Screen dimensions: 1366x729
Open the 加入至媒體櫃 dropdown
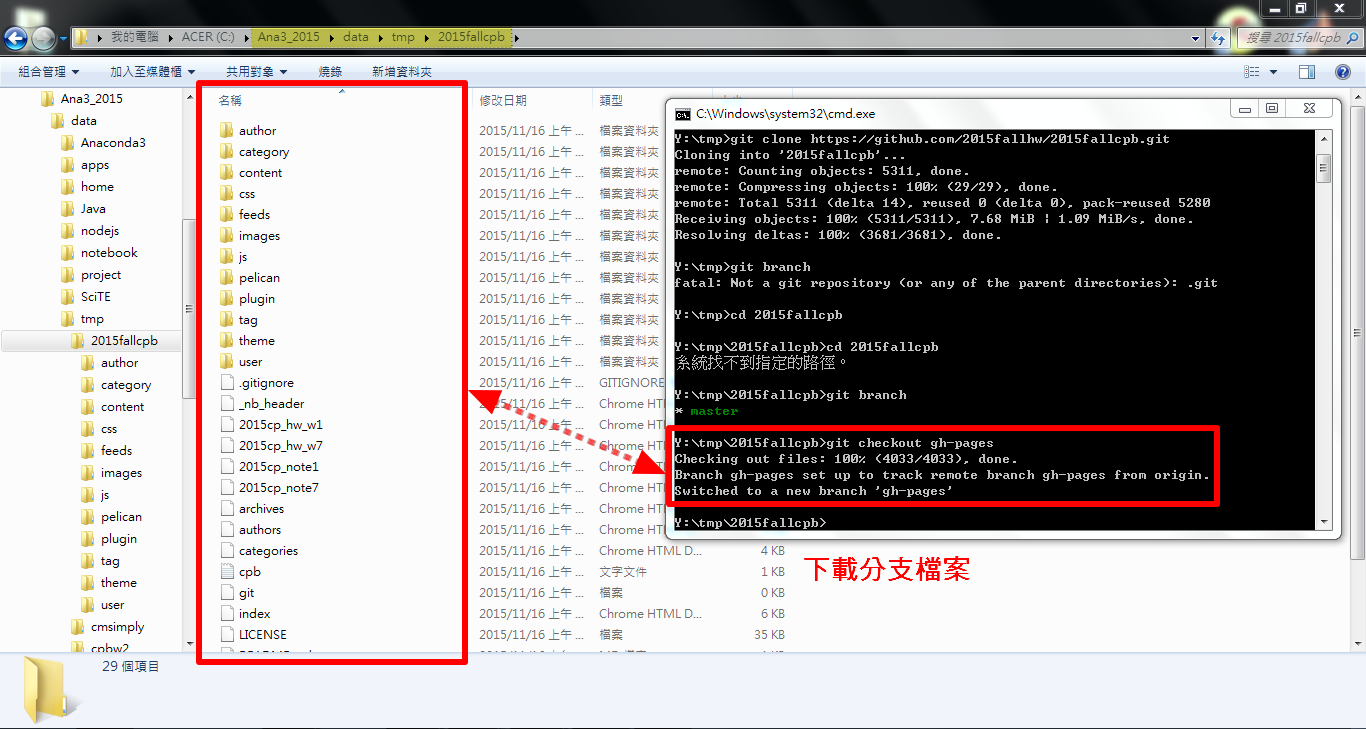pyautogui.click(x=152, y=72)
